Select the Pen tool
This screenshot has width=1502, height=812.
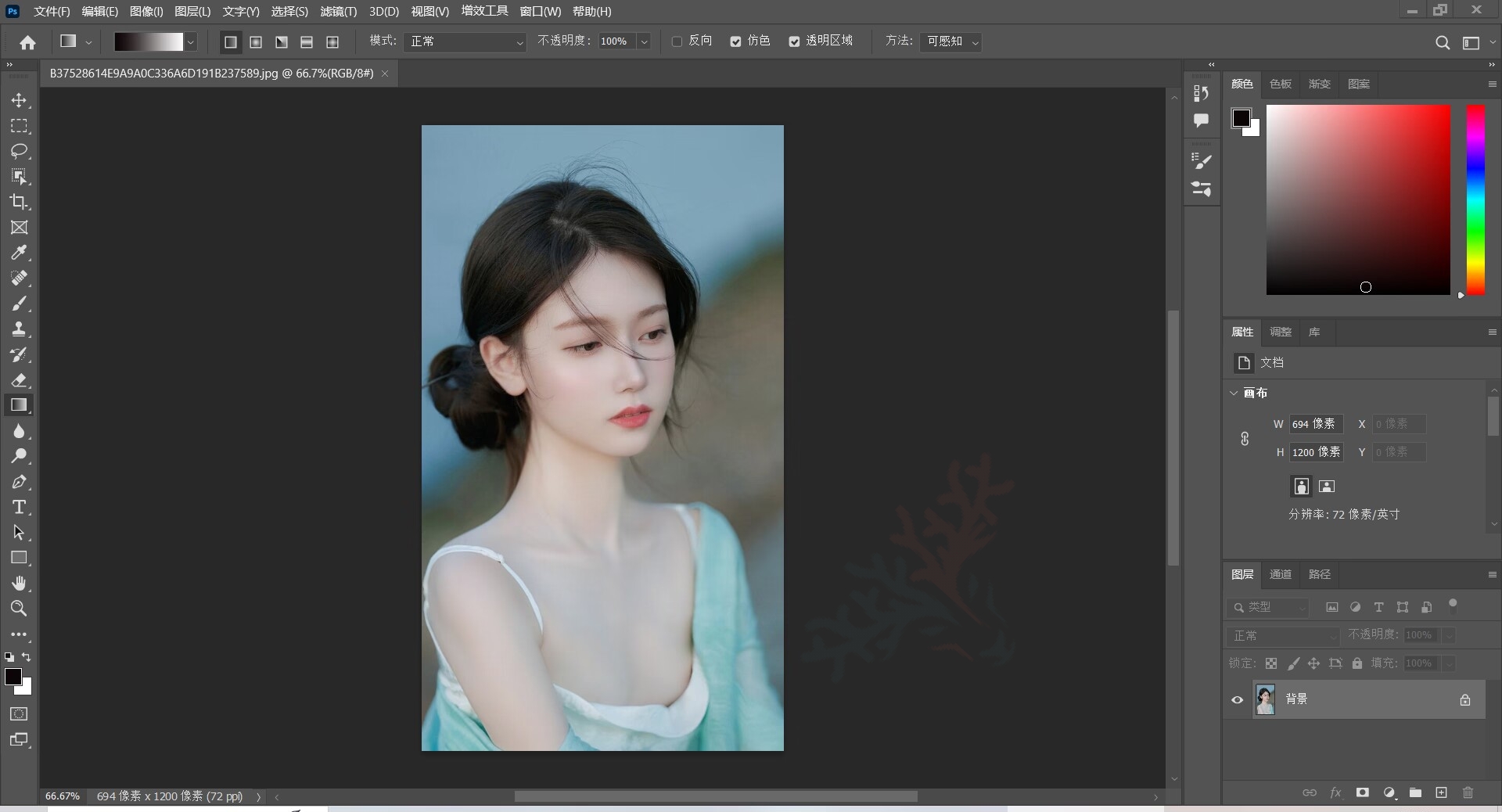tap(19, 482)
